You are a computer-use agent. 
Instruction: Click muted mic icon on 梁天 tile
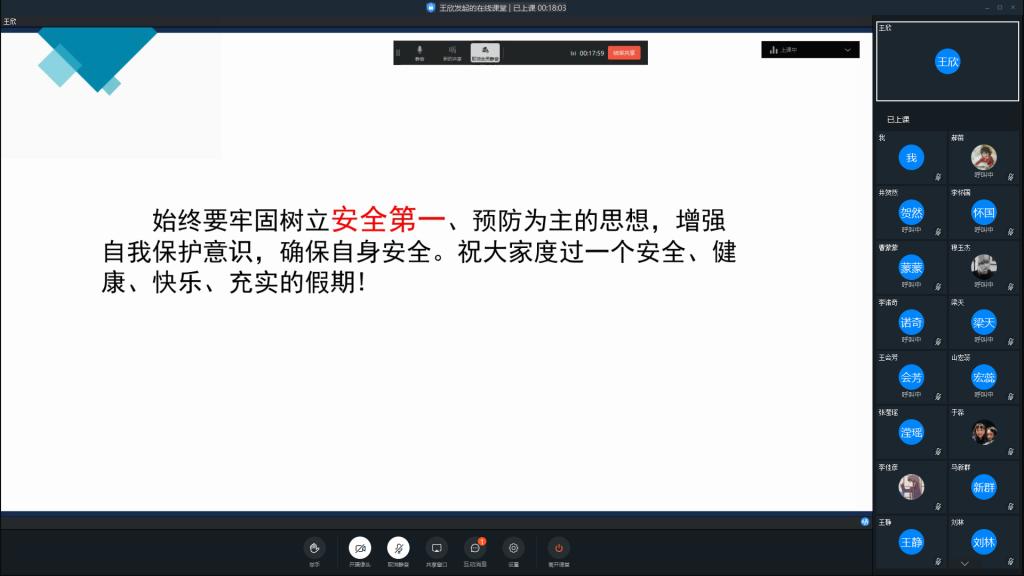(1010, 342)
